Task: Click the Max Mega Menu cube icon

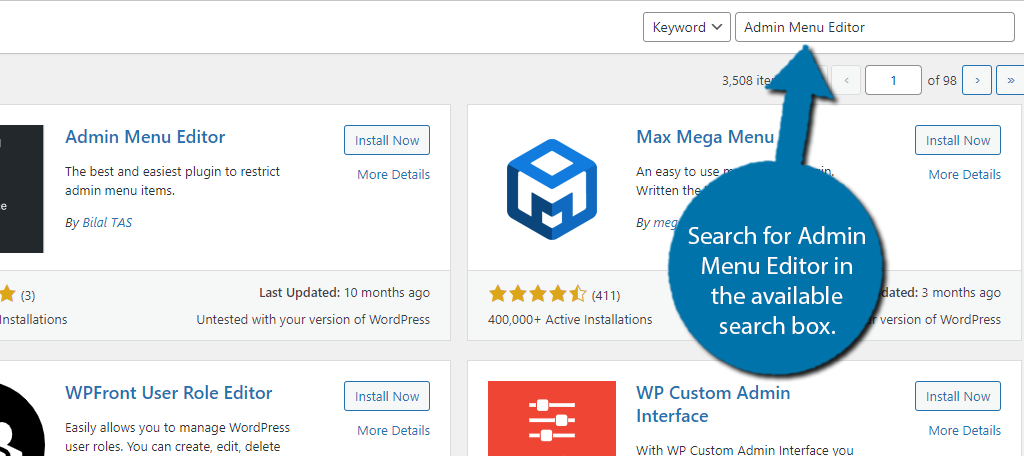Action: point(552,189)
